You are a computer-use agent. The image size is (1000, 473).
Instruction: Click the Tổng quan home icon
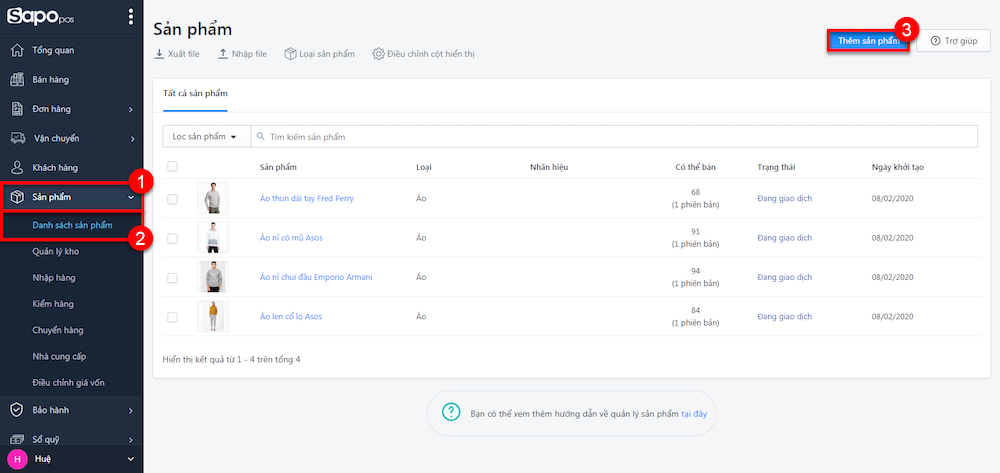pos(17,51)
